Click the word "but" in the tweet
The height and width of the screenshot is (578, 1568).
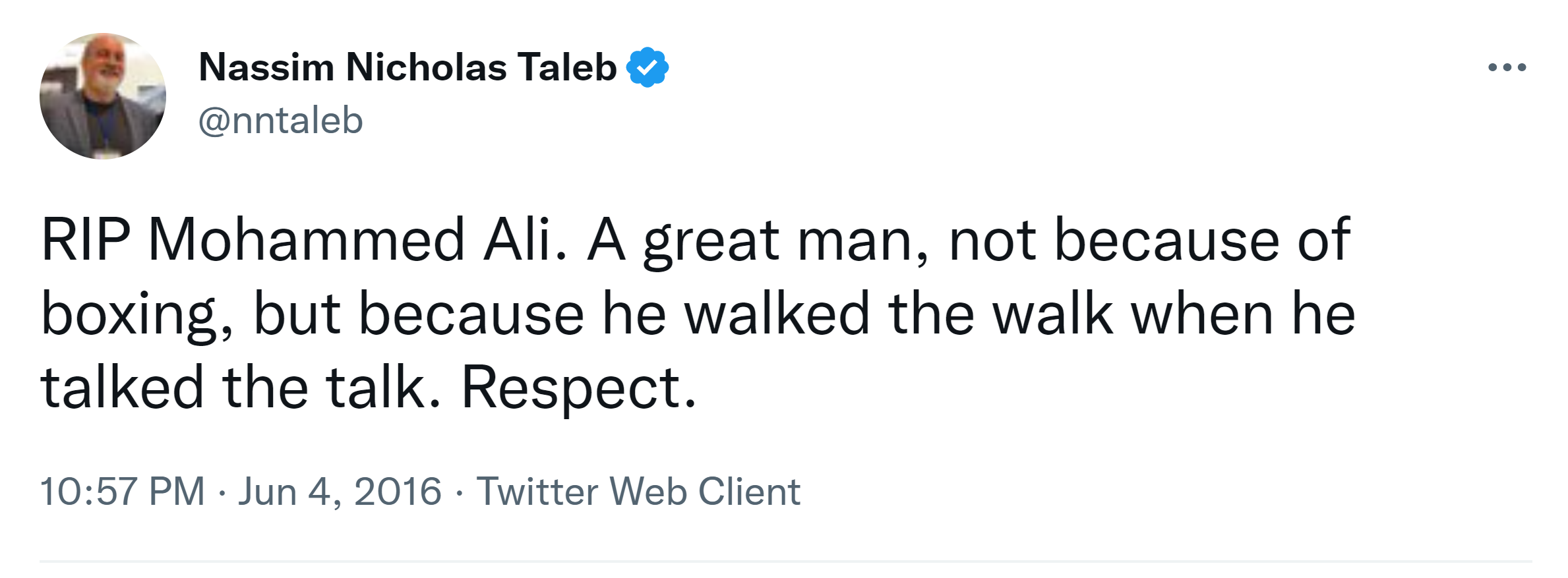tap(297, 314)
